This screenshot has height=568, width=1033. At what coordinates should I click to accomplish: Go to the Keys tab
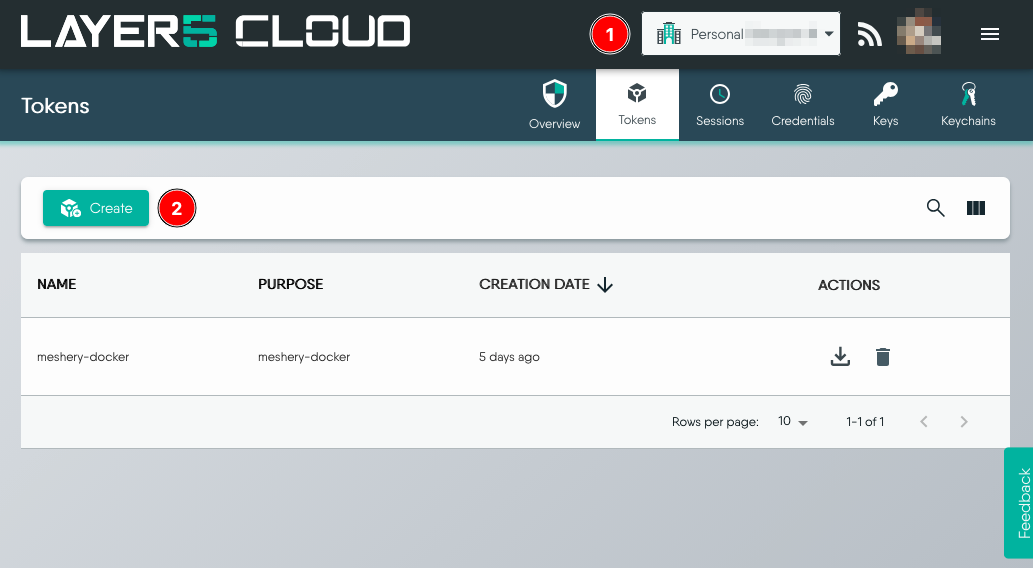[885, 106]
